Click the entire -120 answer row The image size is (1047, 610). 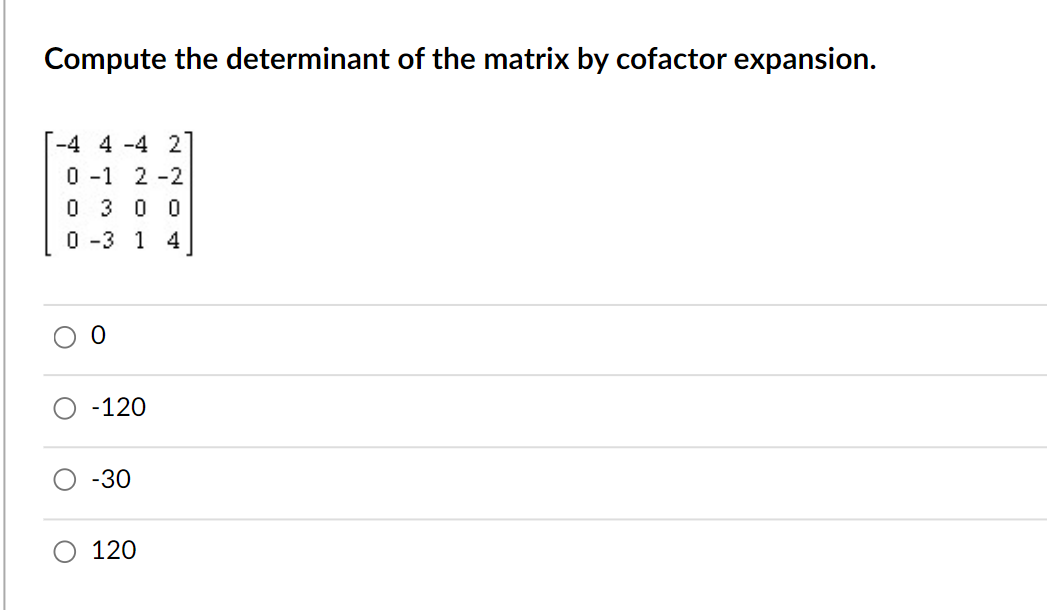coord(520,408)
